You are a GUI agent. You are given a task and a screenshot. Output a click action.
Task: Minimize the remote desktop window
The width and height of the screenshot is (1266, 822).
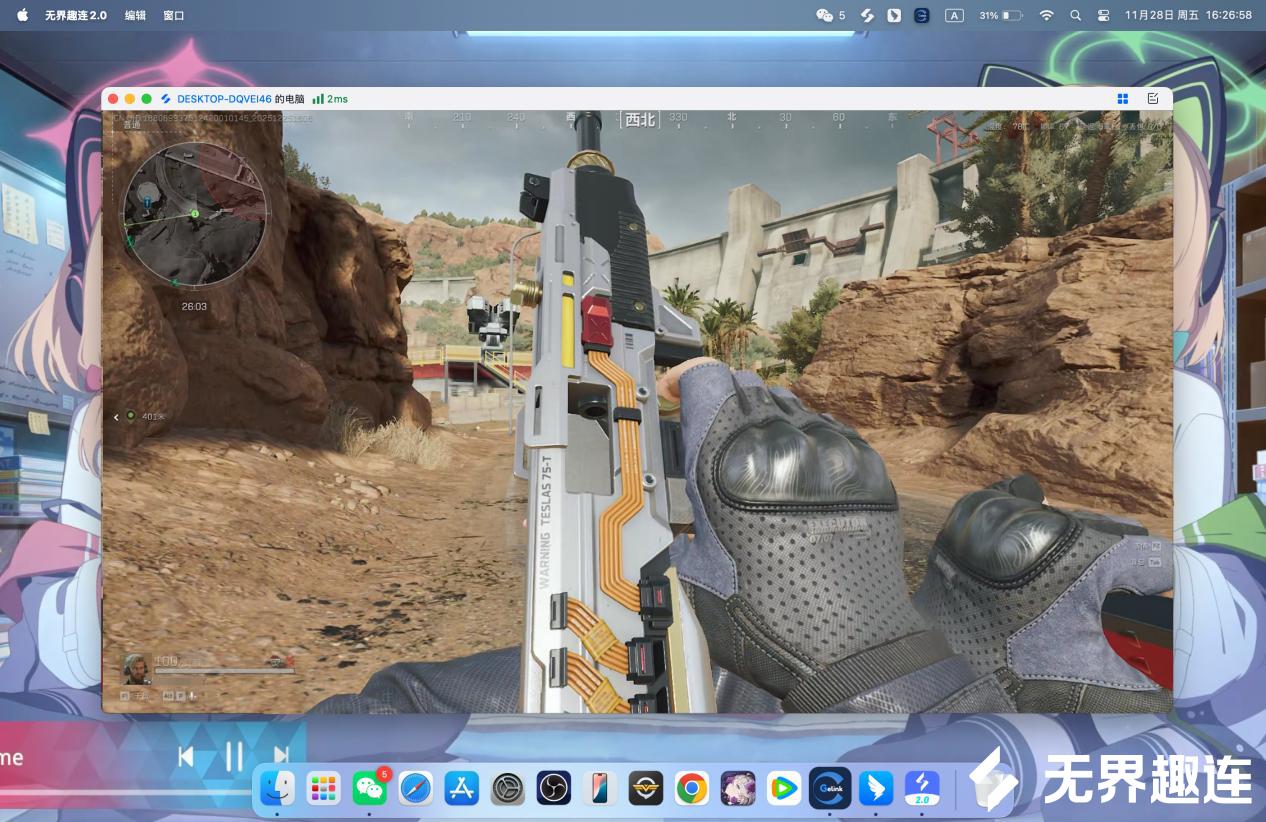pos(130,99)
